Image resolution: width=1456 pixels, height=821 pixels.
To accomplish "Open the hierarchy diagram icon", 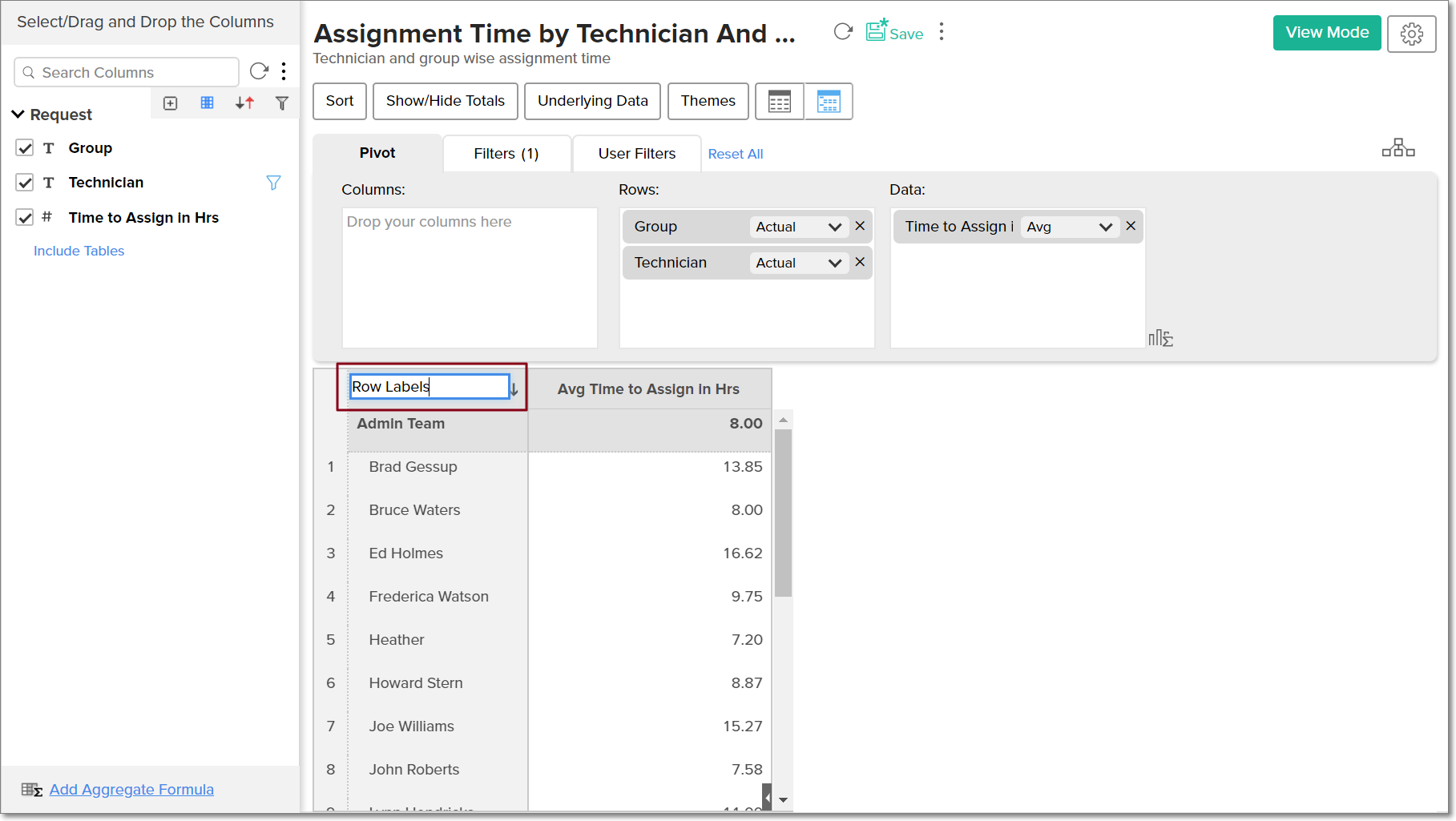I will point(1398,148).
